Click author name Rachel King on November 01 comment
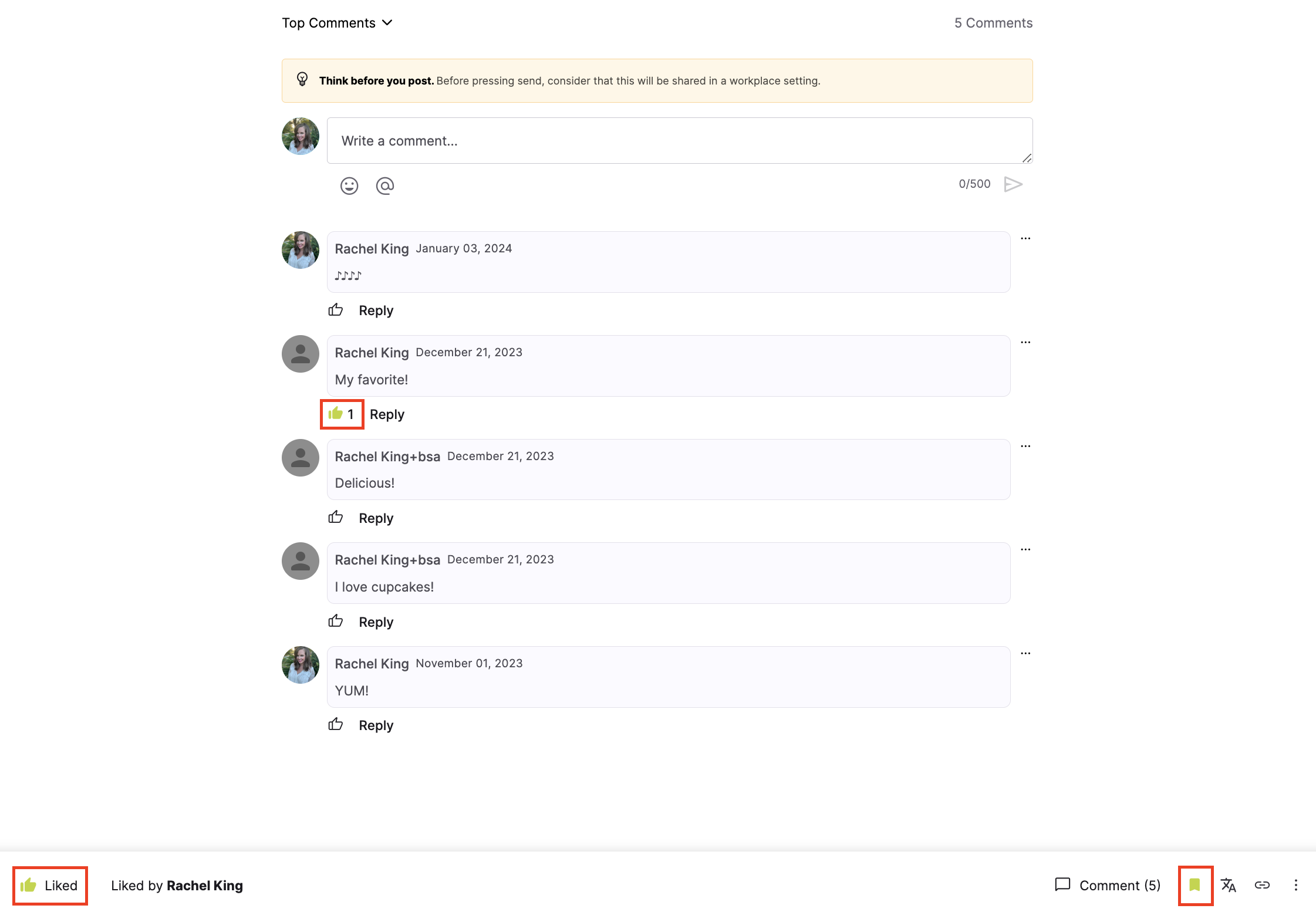The image size is (1316, 912). pos(372,664)
